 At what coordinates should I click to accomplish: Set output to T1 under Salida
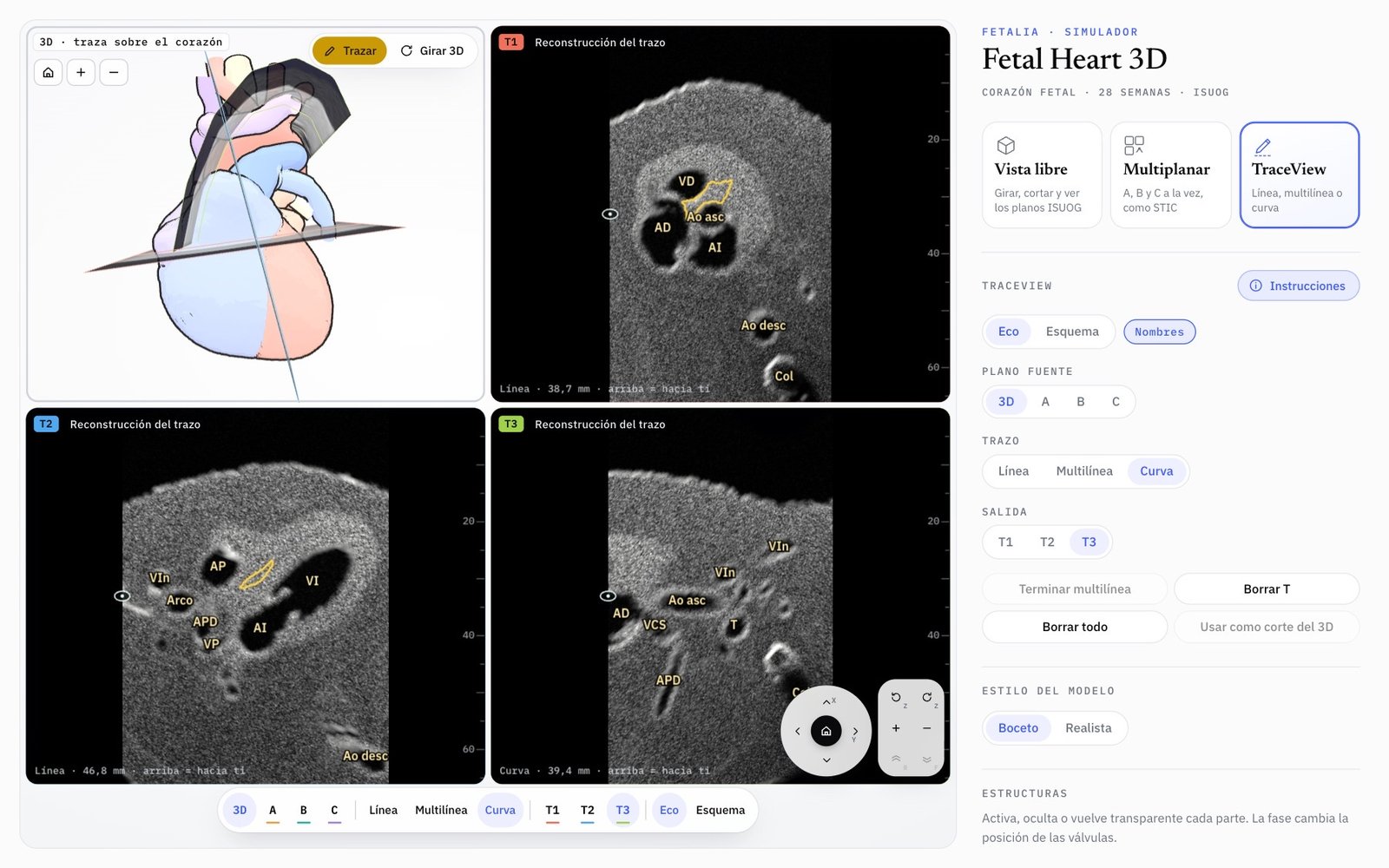tap(1005, 542)
